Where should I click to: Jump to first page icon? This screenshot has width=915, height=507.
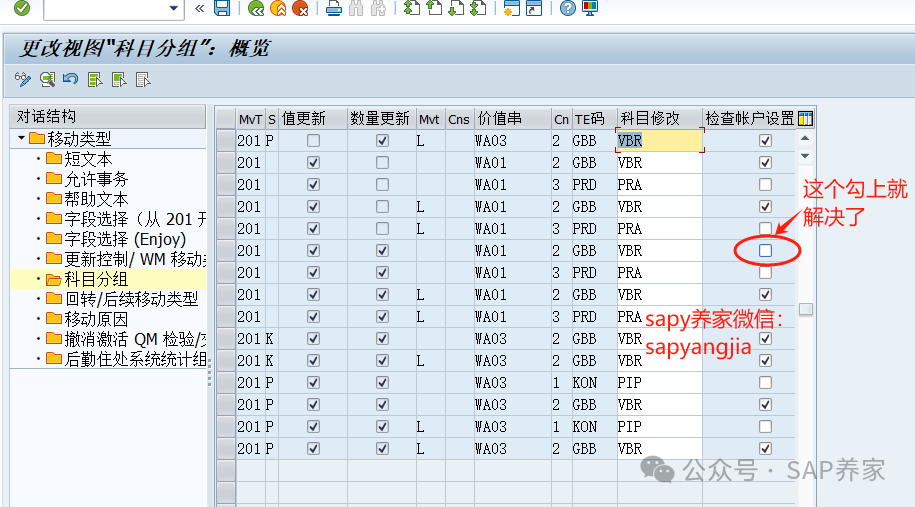pyautogui.click(x=412, y=8)
